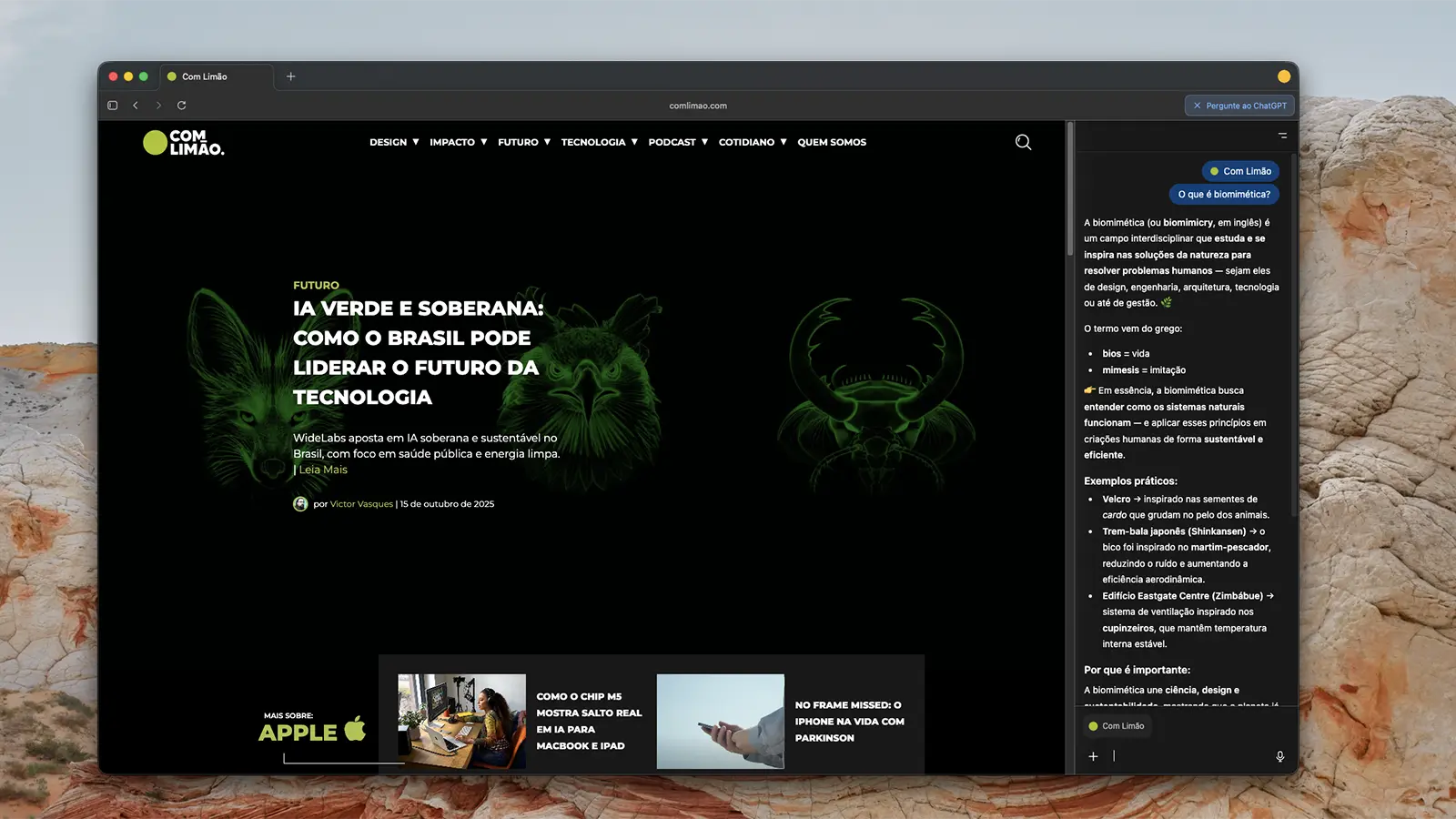
Task: Expand the Tecnologia dropdown menu
Action: [599, 143]
